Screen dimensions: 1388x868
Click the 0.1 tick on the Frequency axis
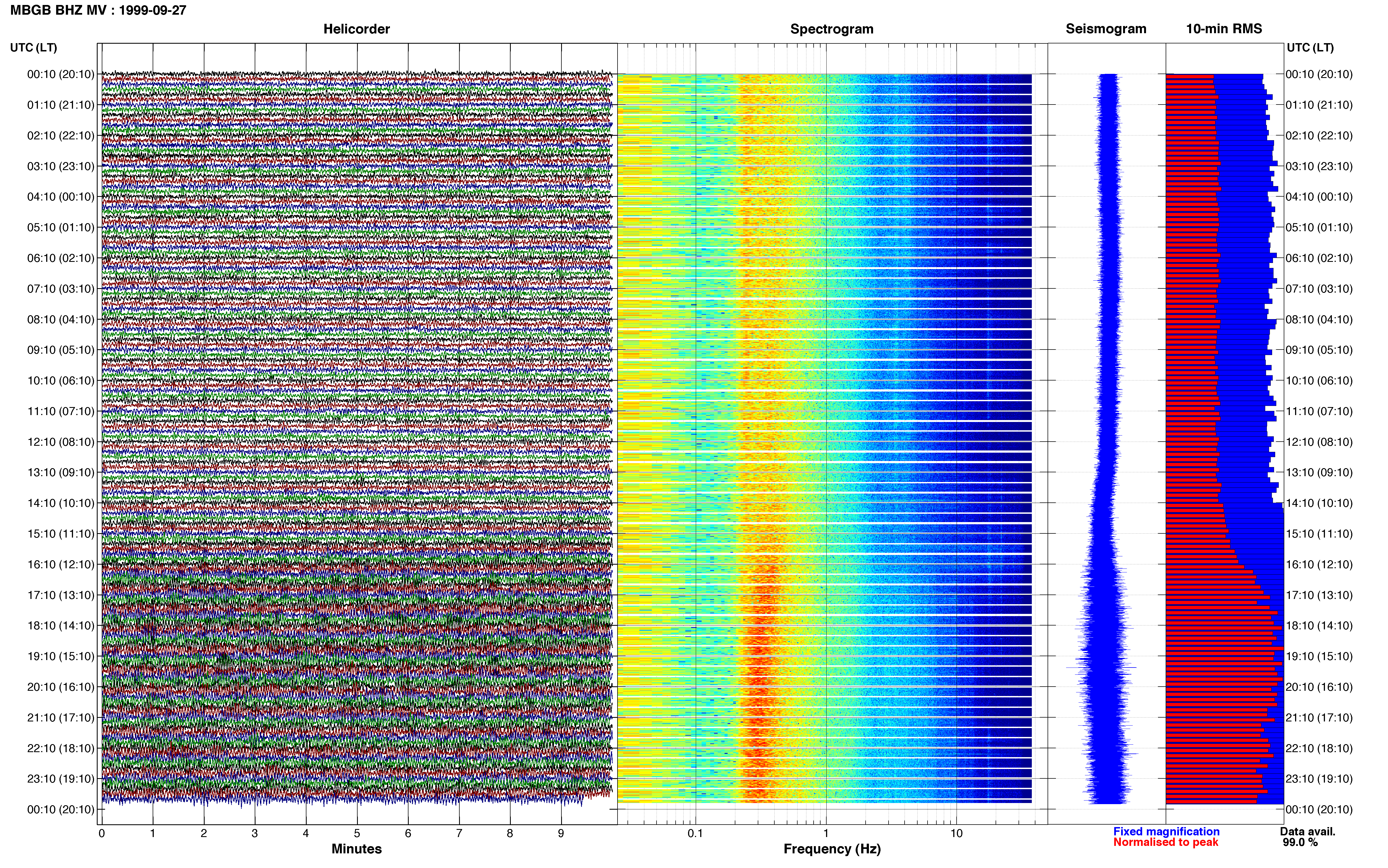pyautogui.click(x=695, y=833)
